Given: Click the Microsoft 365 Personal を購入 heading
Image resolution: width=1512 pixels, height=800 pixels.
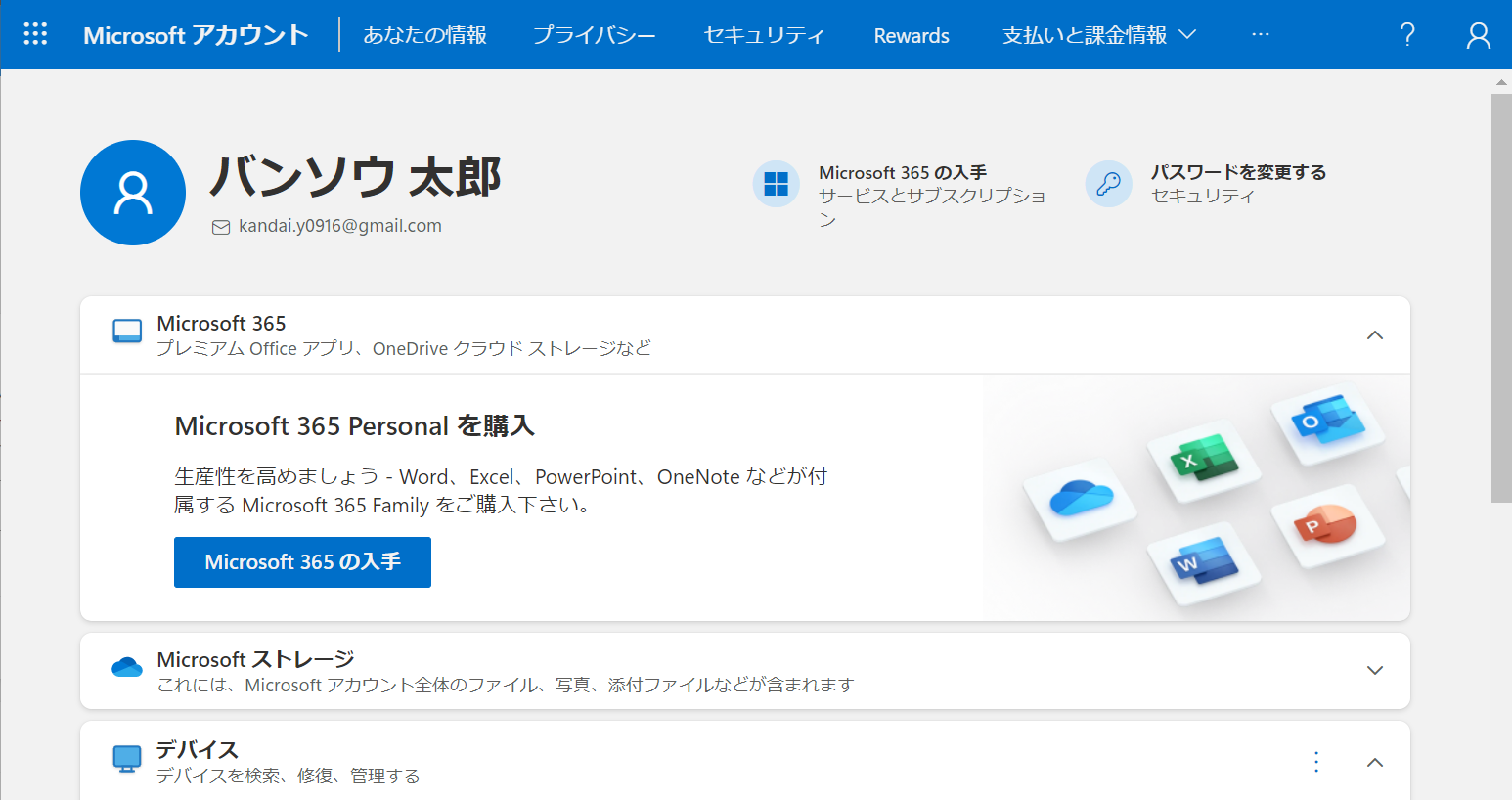Looking at the screenshot, I should tap(355, 426).
